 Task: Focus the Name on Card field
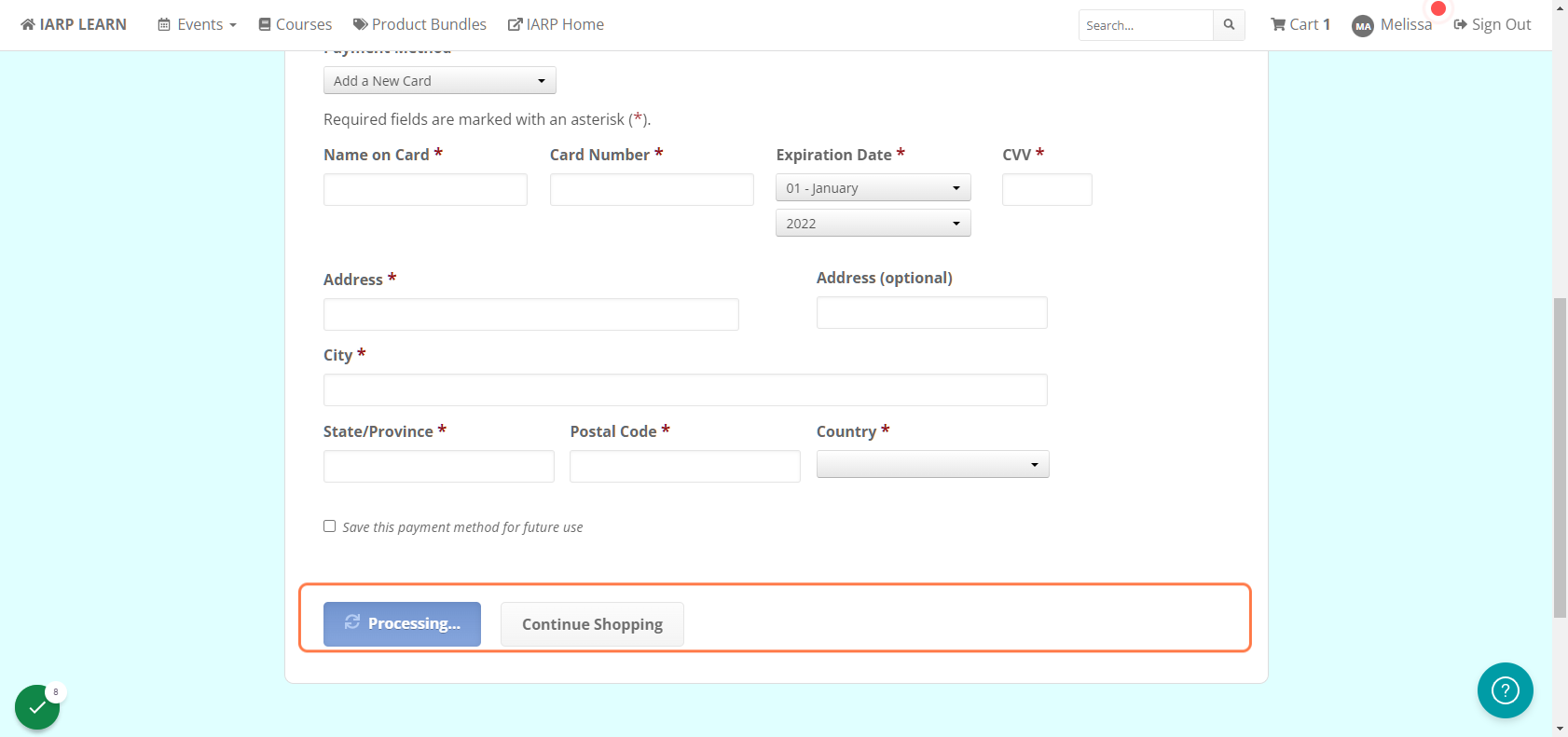425,190
